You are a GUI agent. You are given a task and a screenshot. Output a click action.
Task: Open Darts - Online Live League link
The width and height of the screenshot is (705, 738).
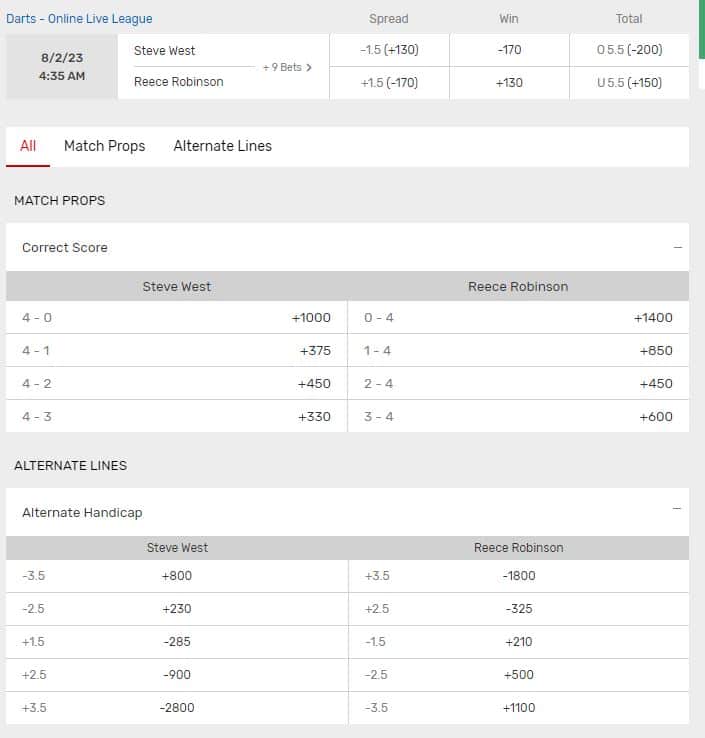pyautogui.click(x=80, y=19)
